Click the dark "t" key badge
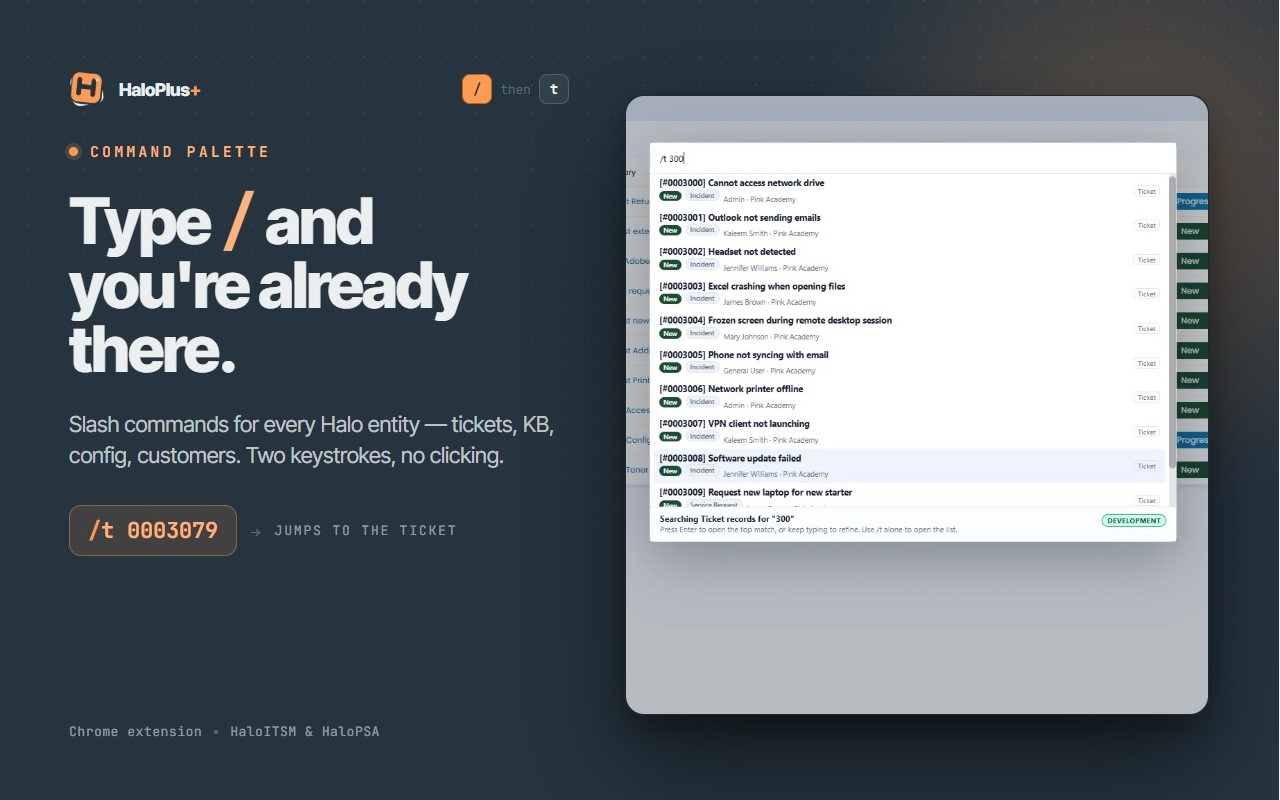This screenshot has height=800, width=1280. tap(554, 89)
